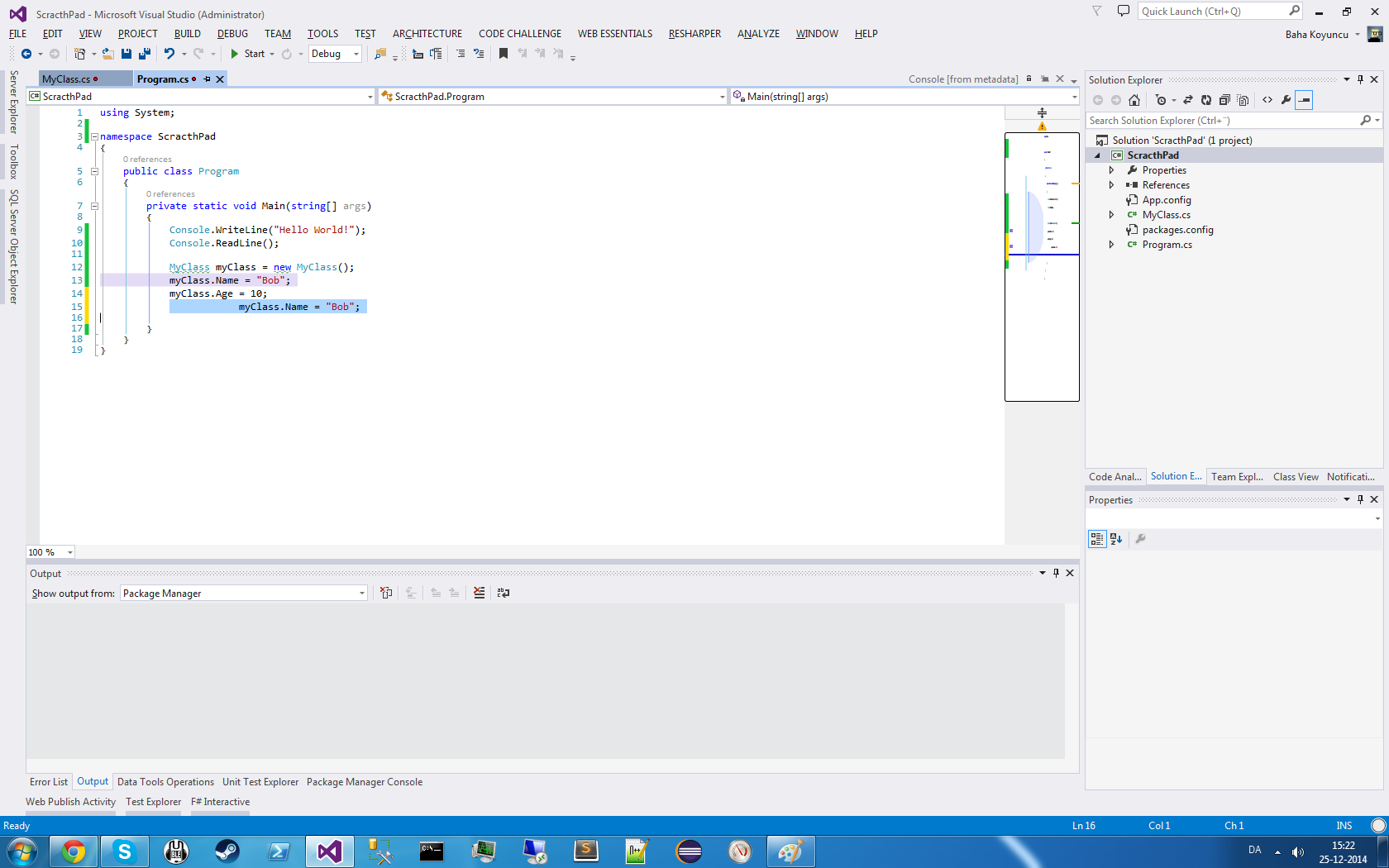Click the Find in Files toolbar icon
This screenshot has width=1389, height=868.
(x=380, y=54)
